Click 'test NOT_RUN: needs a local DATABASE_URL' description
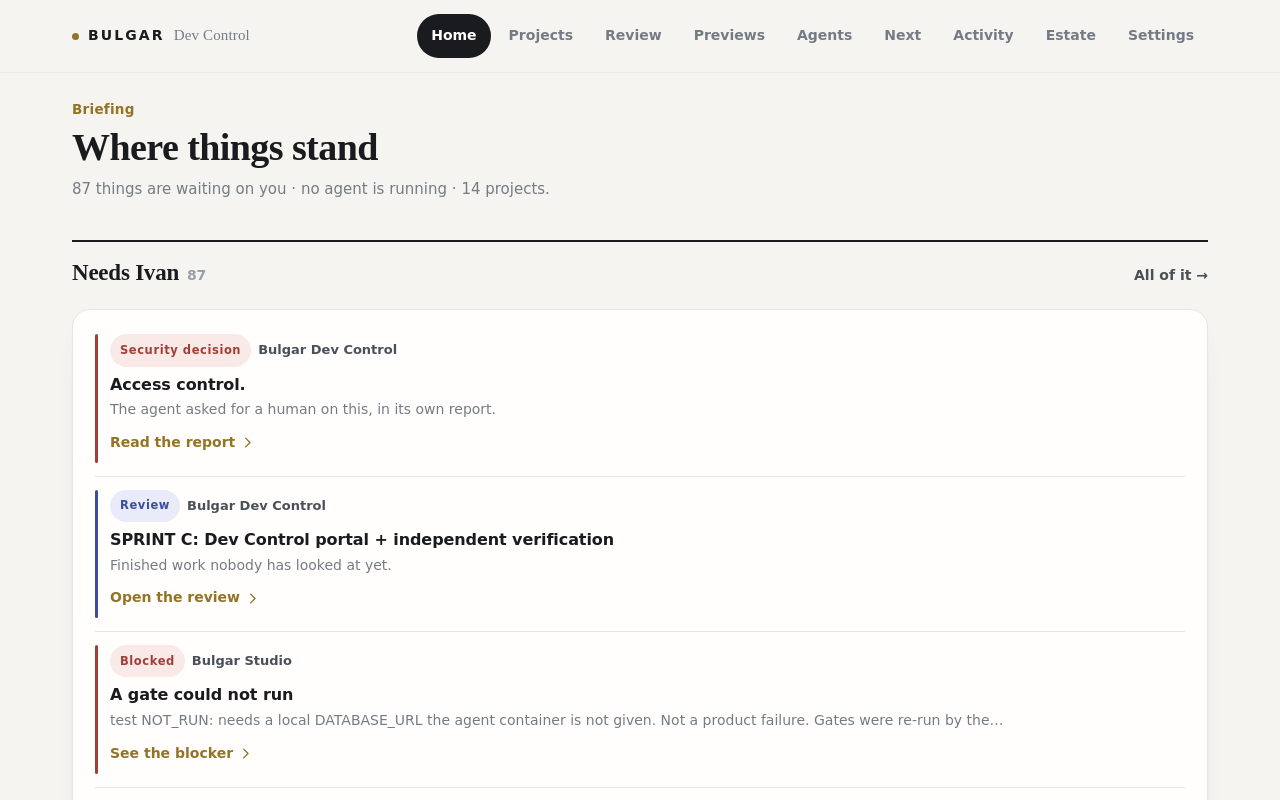This screenshot has height=800, width=1280. (x=557, y=720)
